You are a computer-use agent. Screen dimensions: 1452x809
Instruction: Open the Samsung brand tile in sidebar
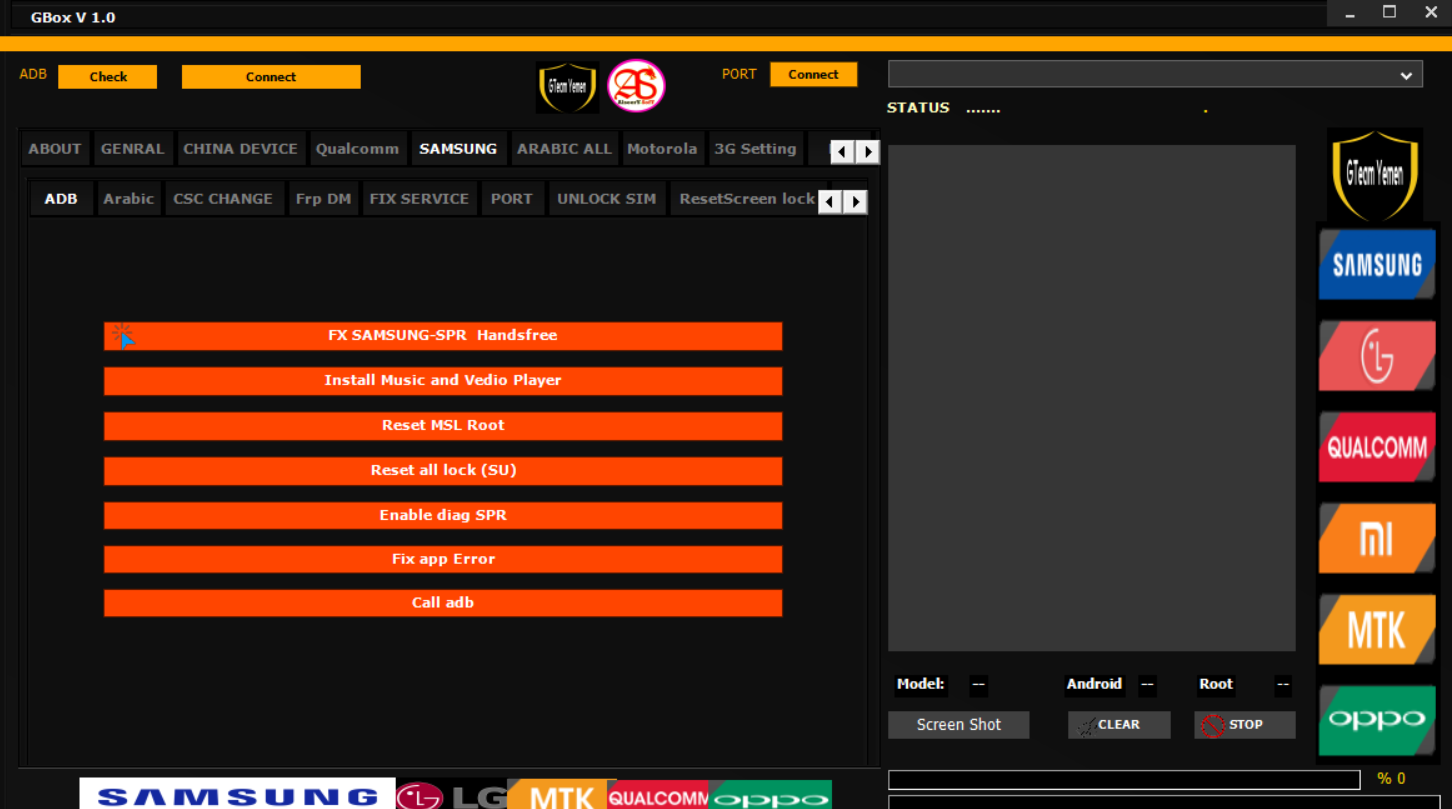tap(1377, 265)
